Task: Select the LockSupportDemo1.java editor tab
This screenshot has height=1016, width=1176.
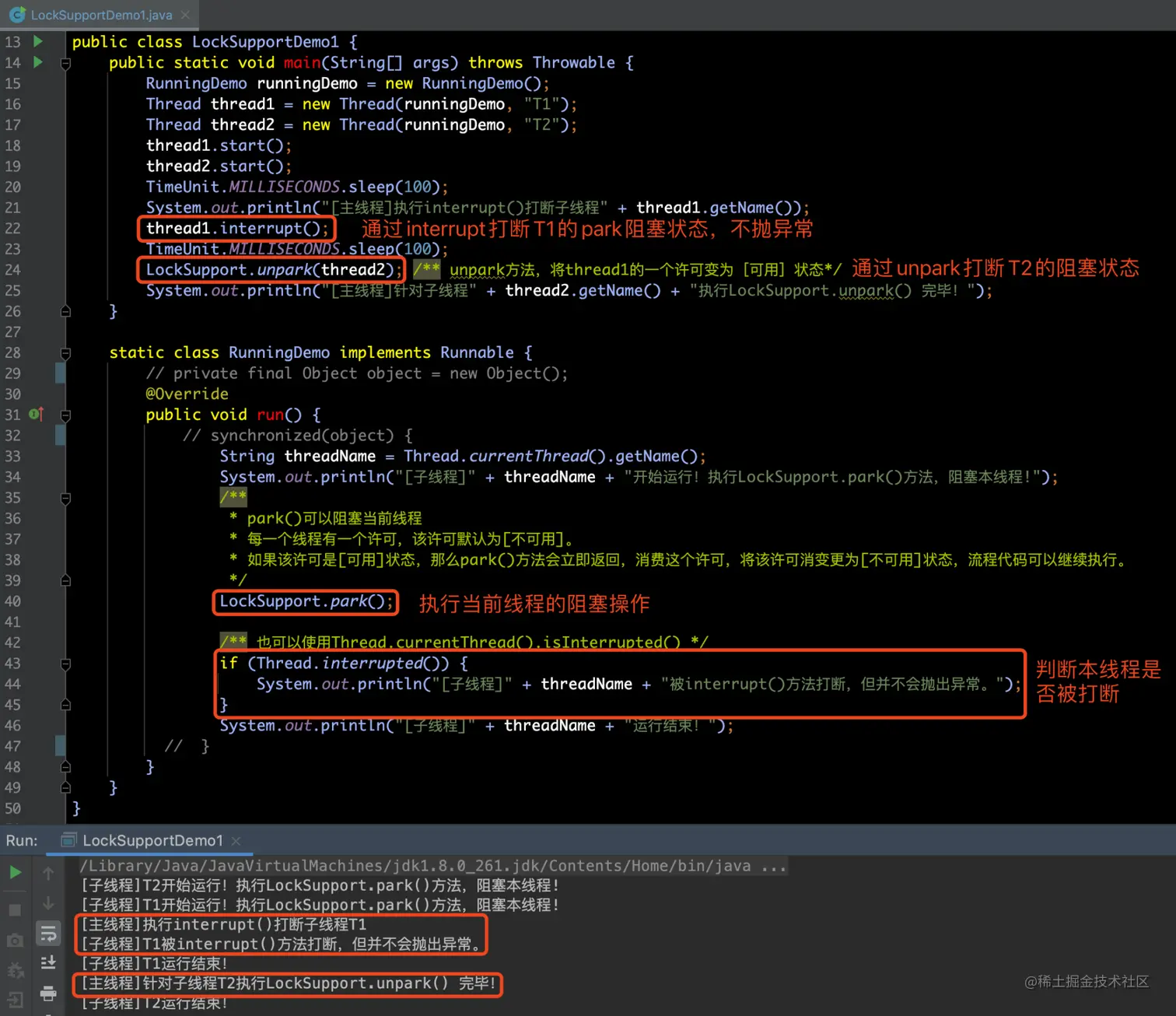Action: coord(100,15)
